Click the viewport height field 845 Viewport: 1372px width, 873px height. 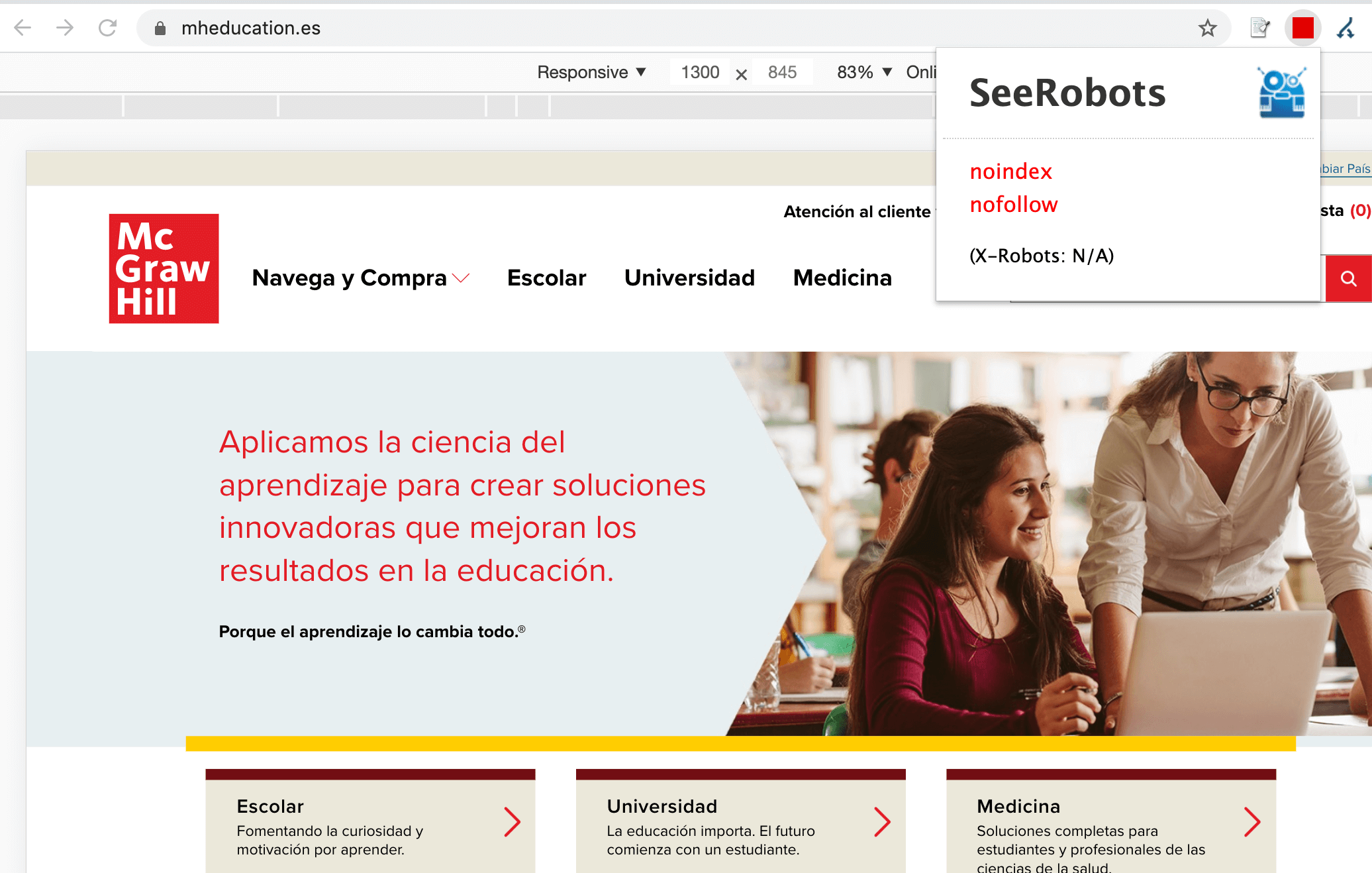tap(782, 72)
